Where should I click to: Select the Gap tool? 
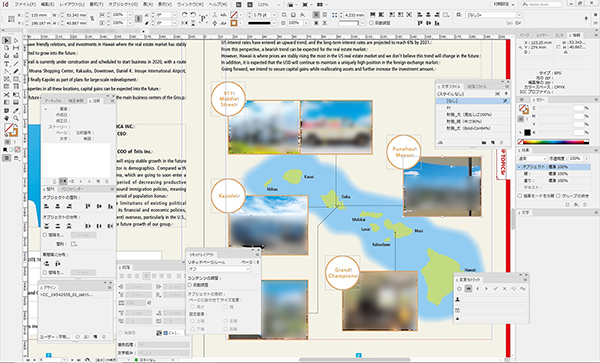(x=16, y=48)
